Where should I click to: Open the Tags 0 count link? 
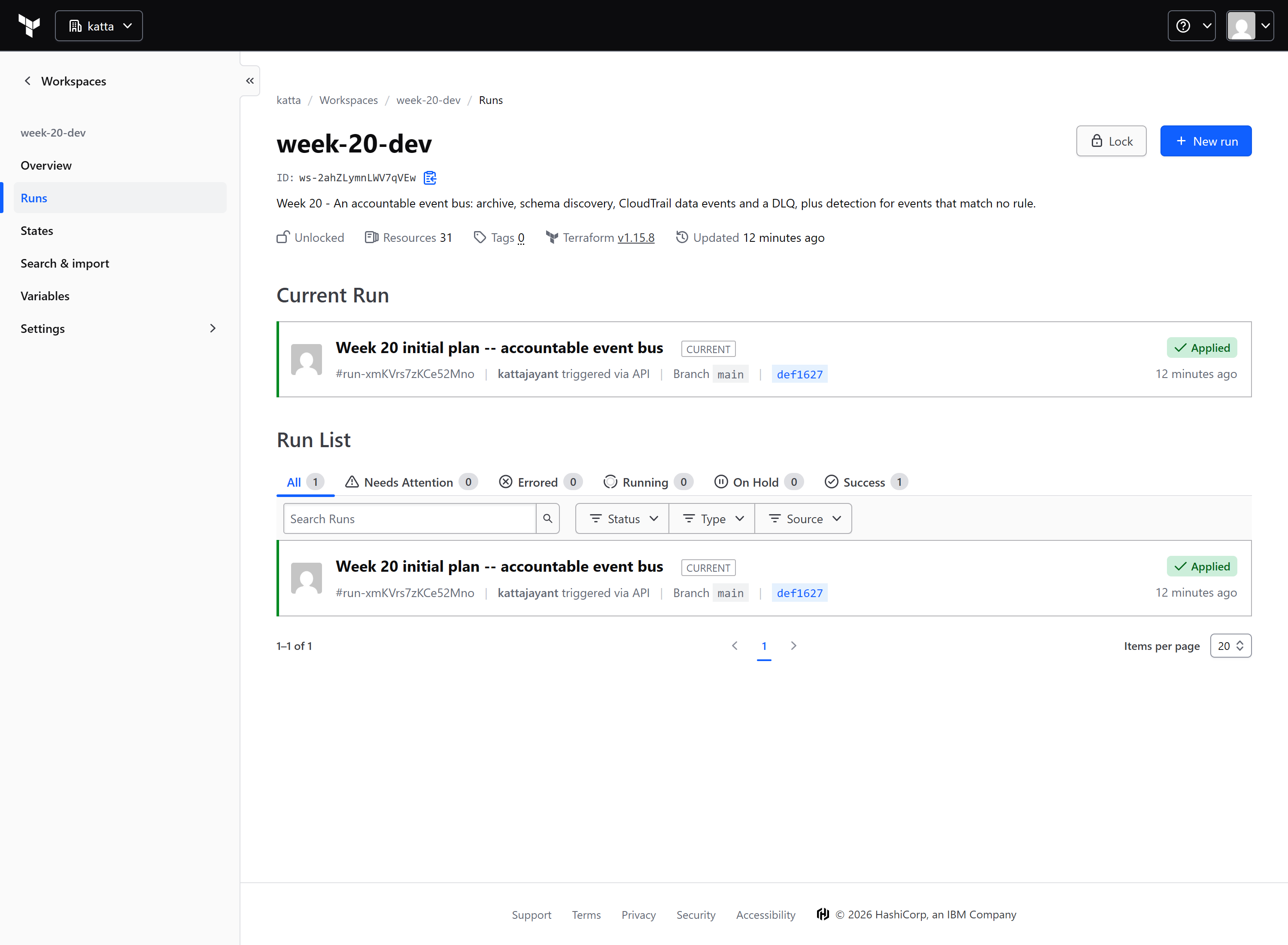(521, 238)
